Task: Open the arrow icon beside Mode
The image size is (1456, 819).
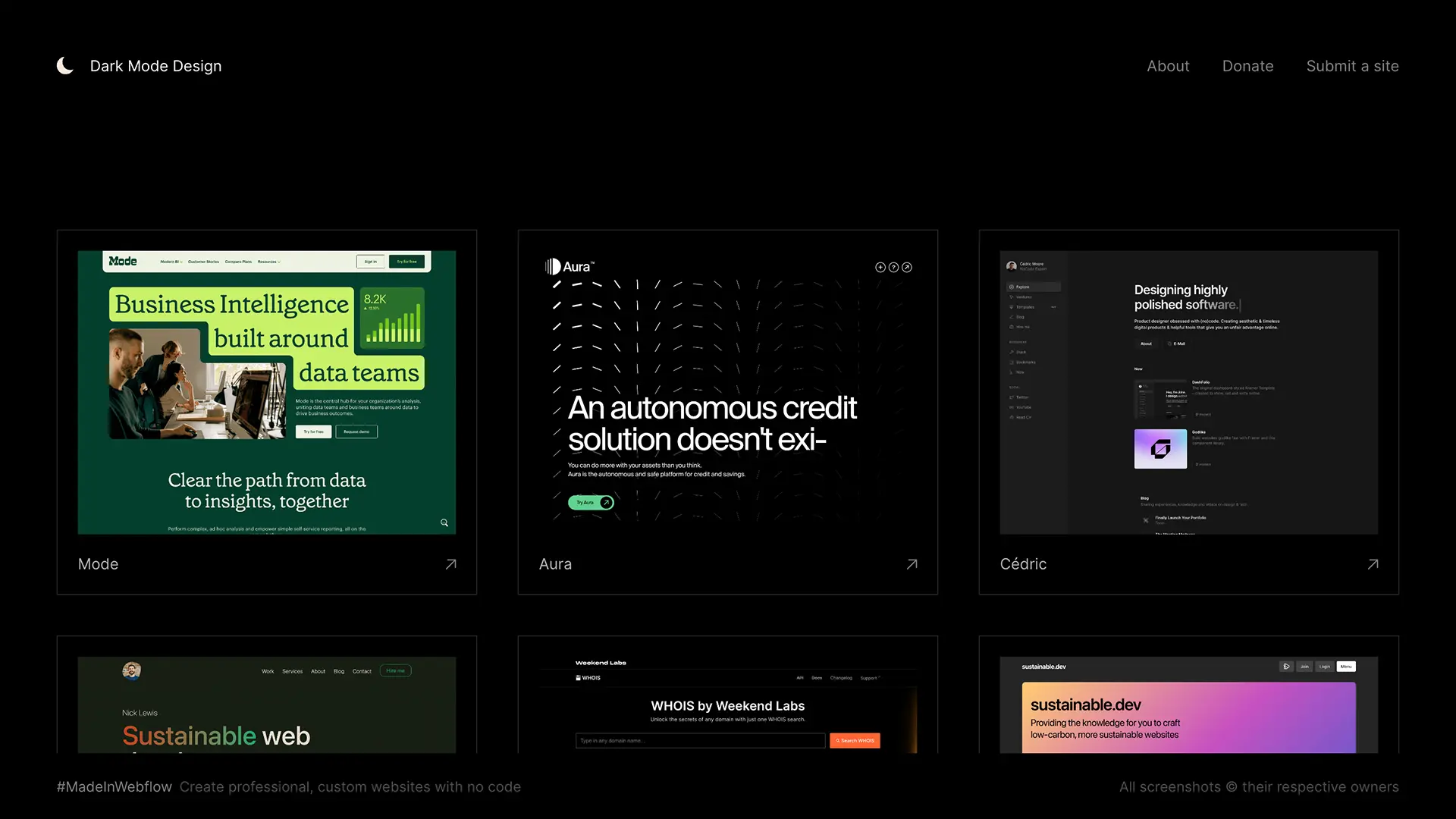Action: coord(451,564)
